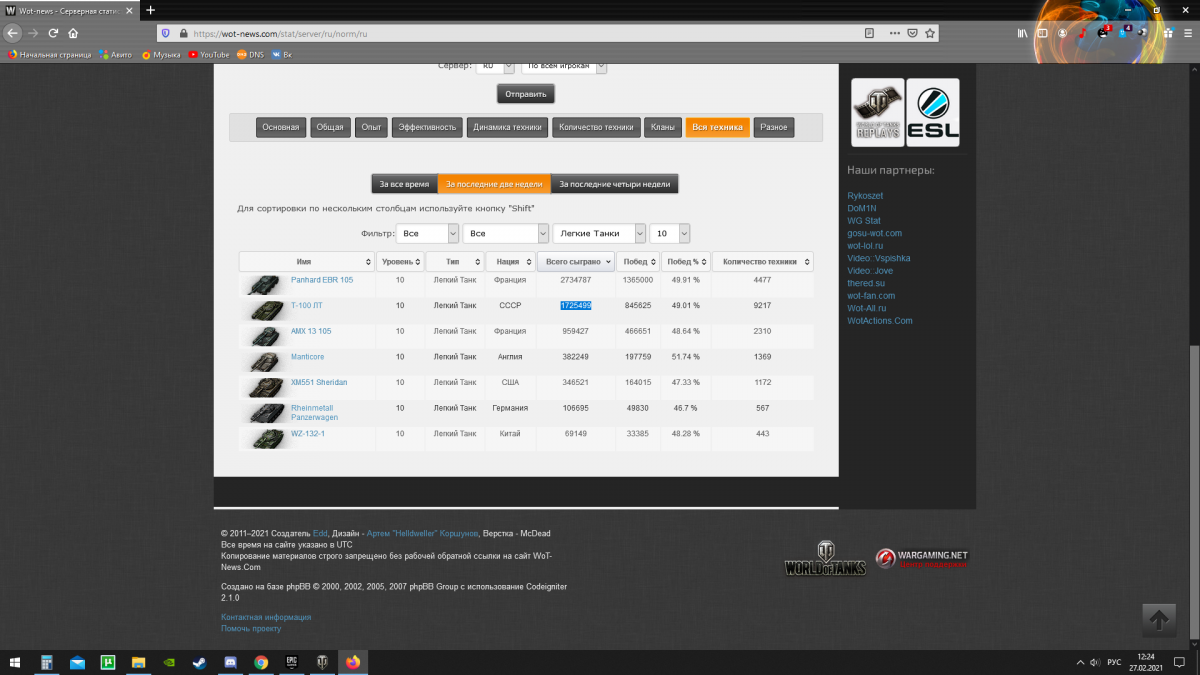This screenshot has width=1200, height=675.
Task: Open the Rykoszet partner link
Action: coord(865,196)
